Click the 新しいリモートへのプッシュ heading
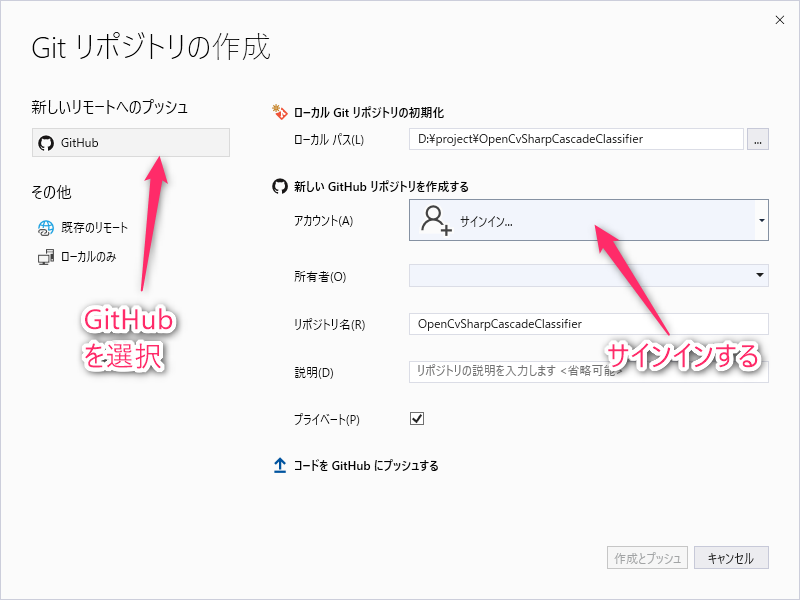 [x=110, y=107]
